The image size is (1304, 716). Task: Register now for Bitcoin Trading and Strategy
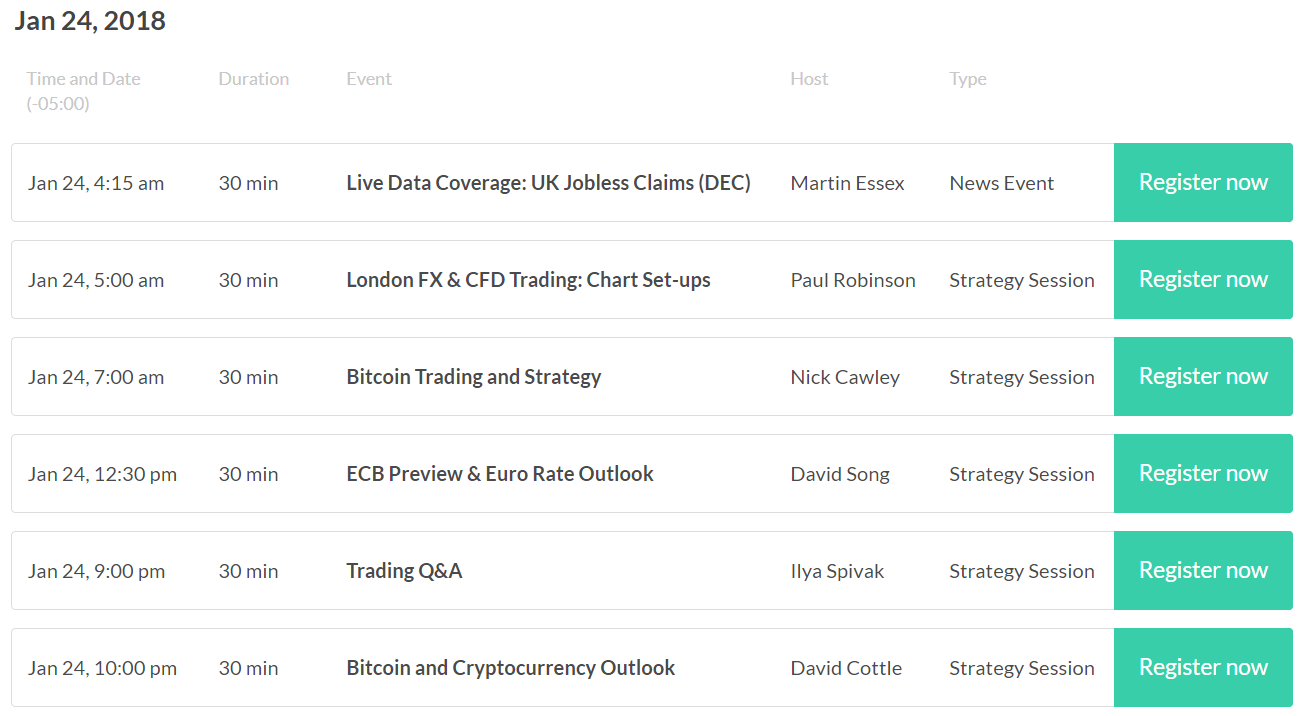coord(1203,376)
